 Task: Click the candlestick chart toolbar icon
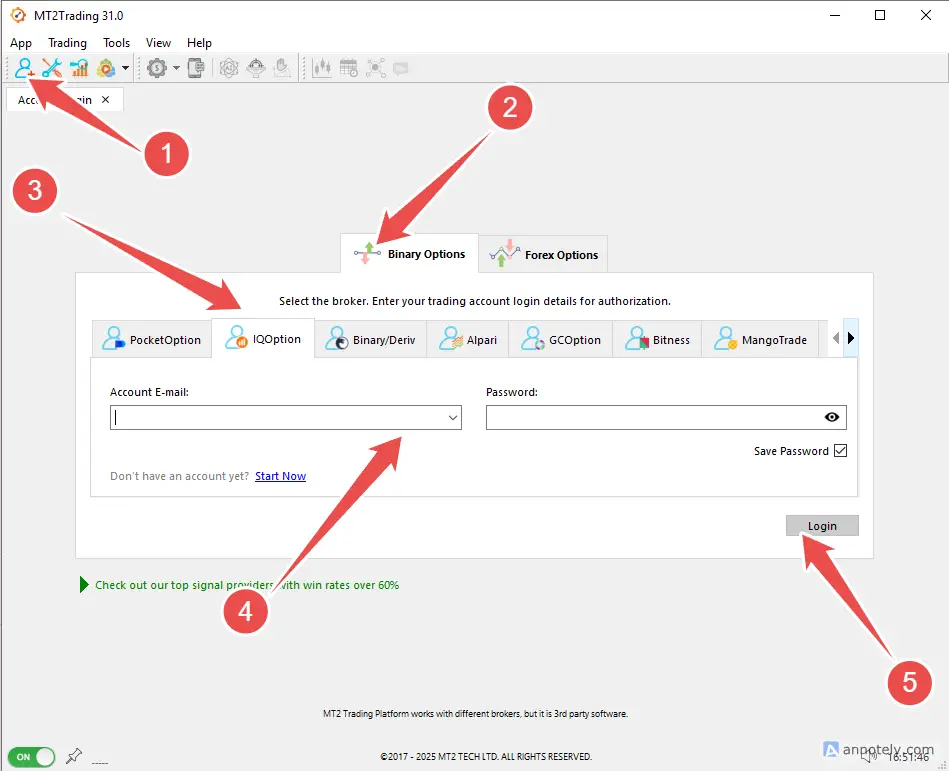(321, 68)
